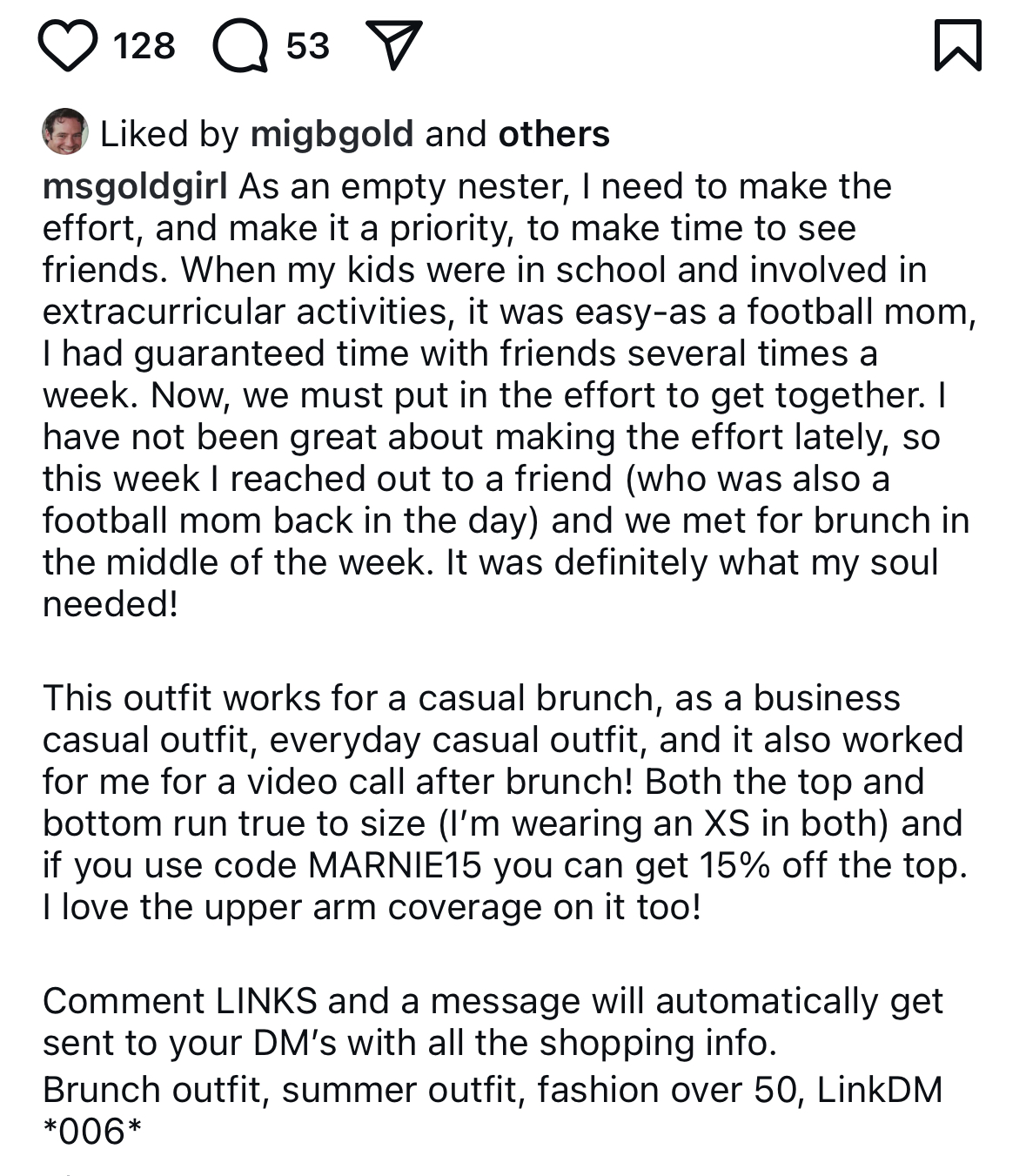The image size is (1026, 1176).
Task: Share the post using the paper plane icon
Action: coord(395,45)
